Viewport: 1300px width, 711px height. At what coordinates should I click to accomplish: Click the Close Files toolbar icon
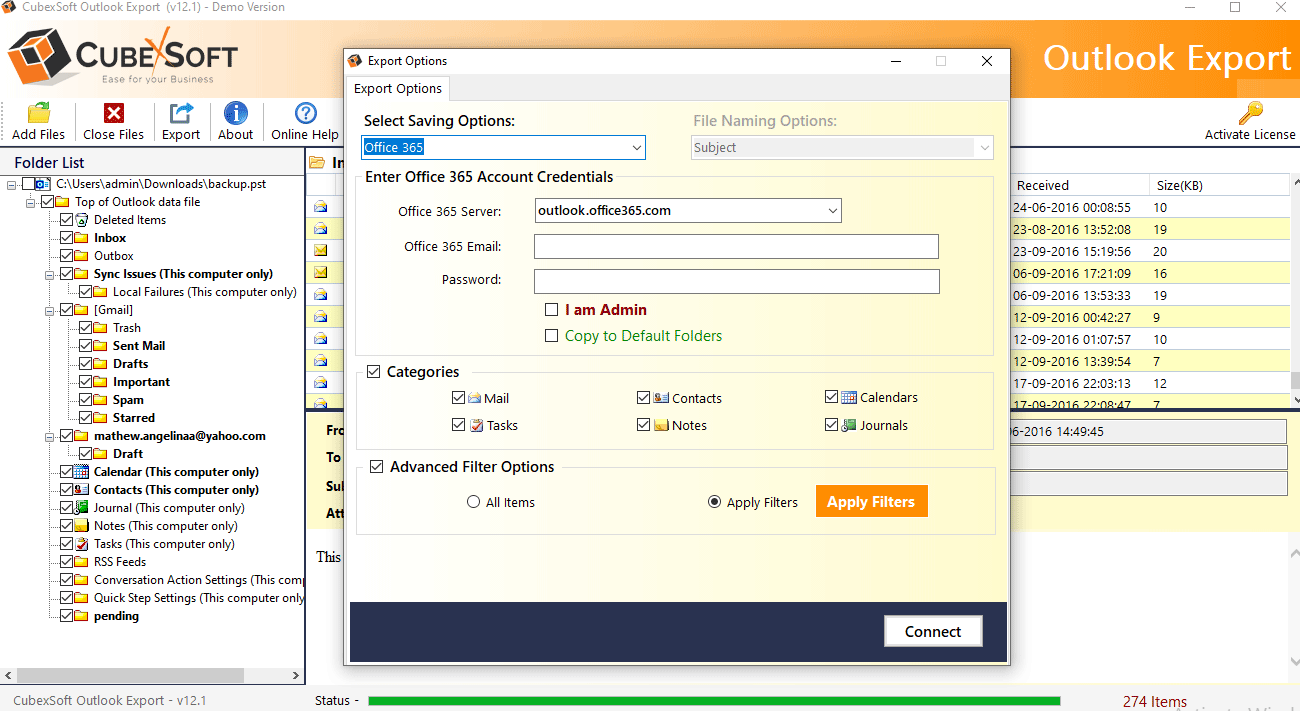coord(114,113)
